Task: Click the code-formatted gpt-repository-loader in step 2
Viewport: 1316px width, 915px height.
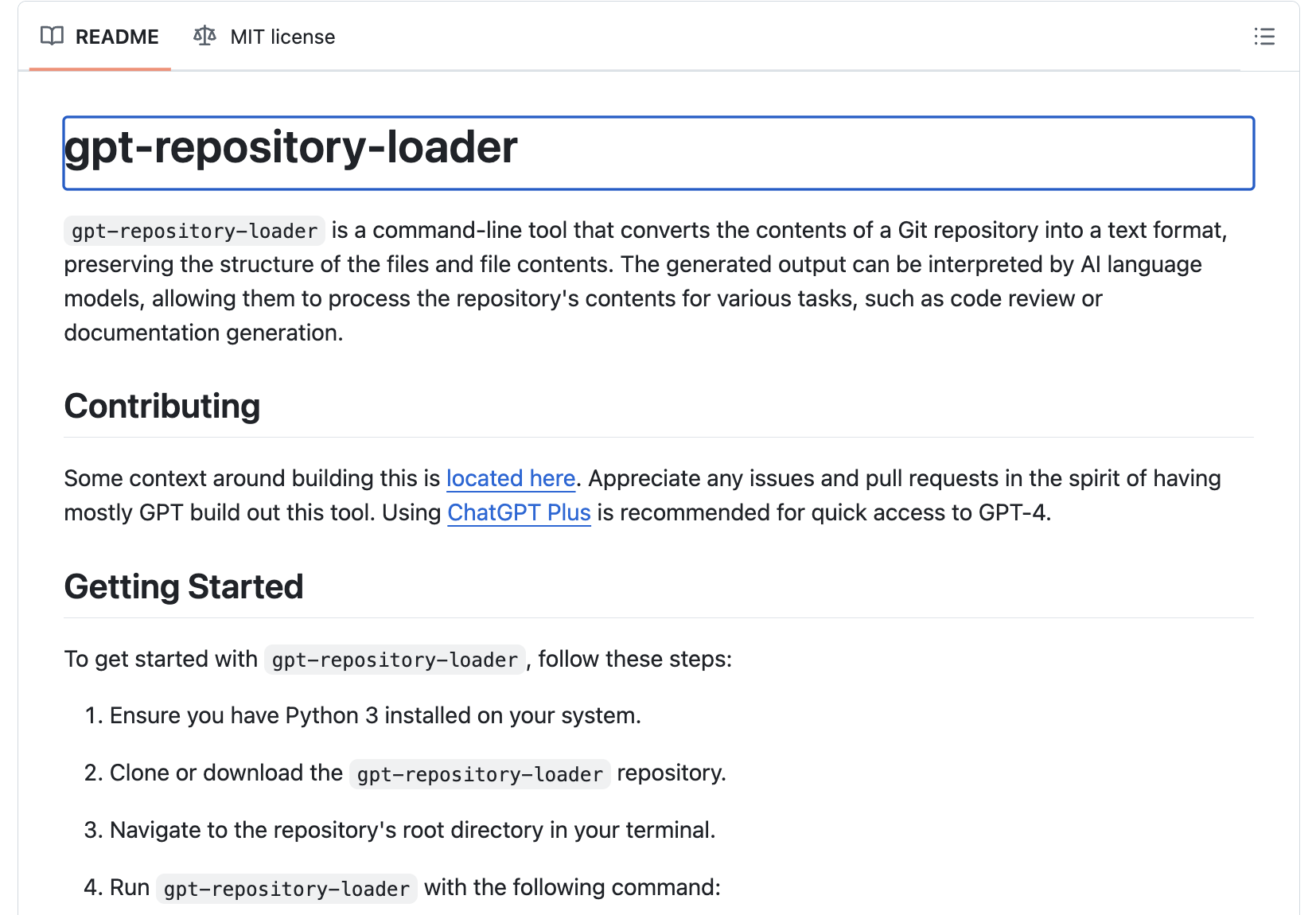Action: pyautogui.click(x=478, y=773)
